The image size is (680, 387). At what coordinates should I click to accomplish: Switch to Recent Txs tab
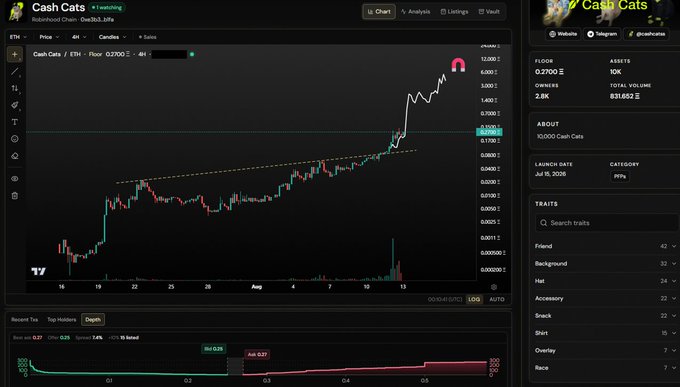pyautogui.click(x=25, y=320)
